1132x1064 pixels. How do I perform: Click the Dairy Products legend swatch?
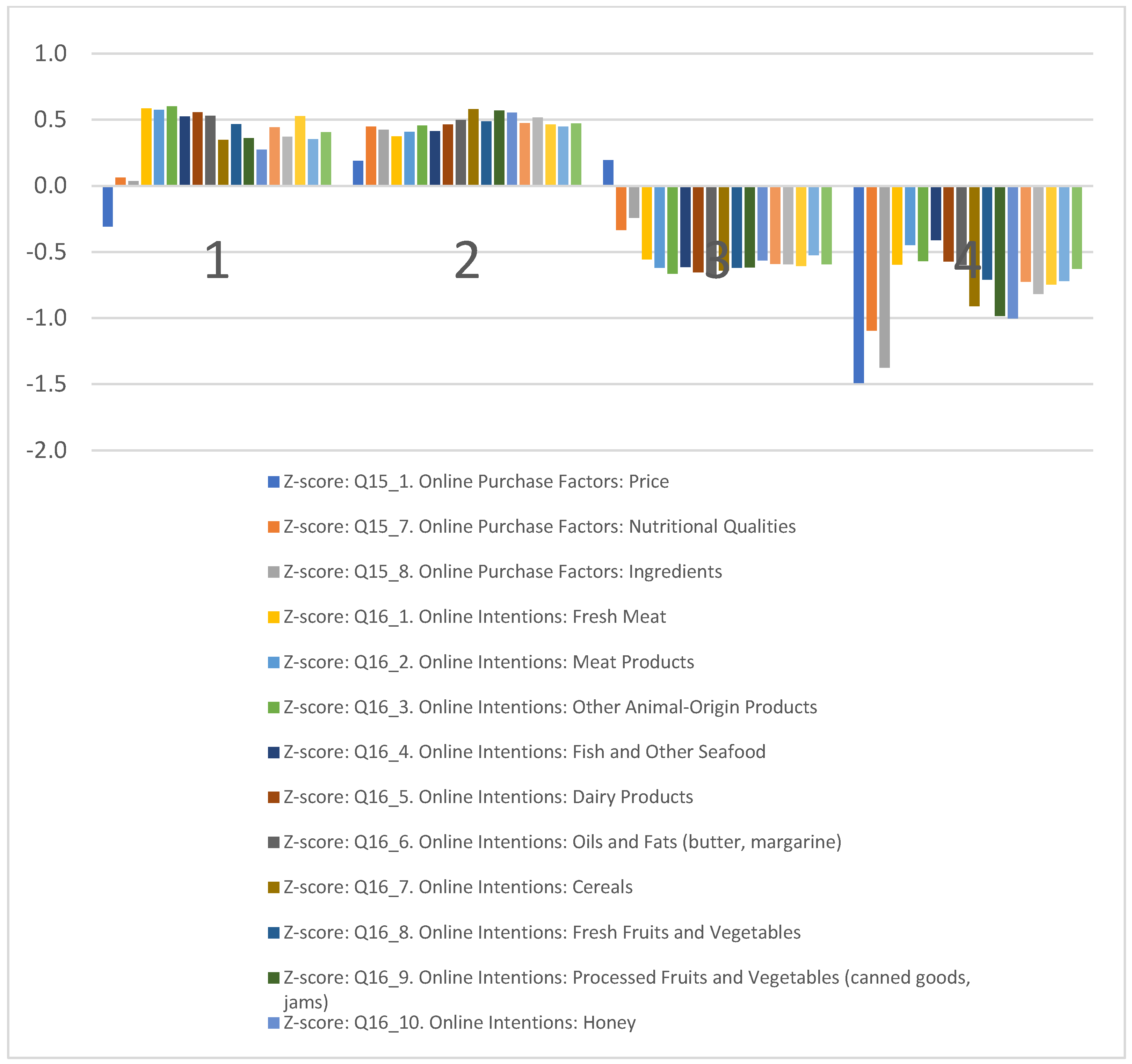pyautogui.click(x=273, y=797)
